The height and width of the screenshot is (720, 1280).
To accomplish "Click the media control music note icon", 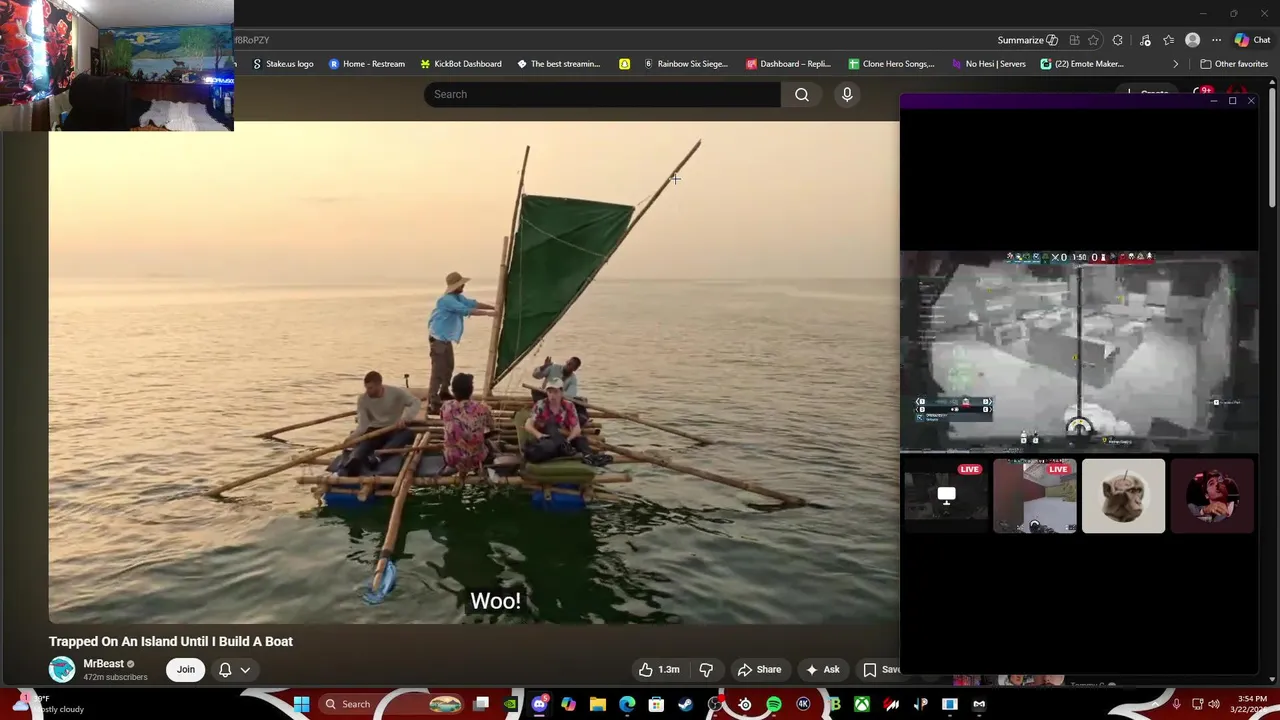I will [x=1145, y=40].
